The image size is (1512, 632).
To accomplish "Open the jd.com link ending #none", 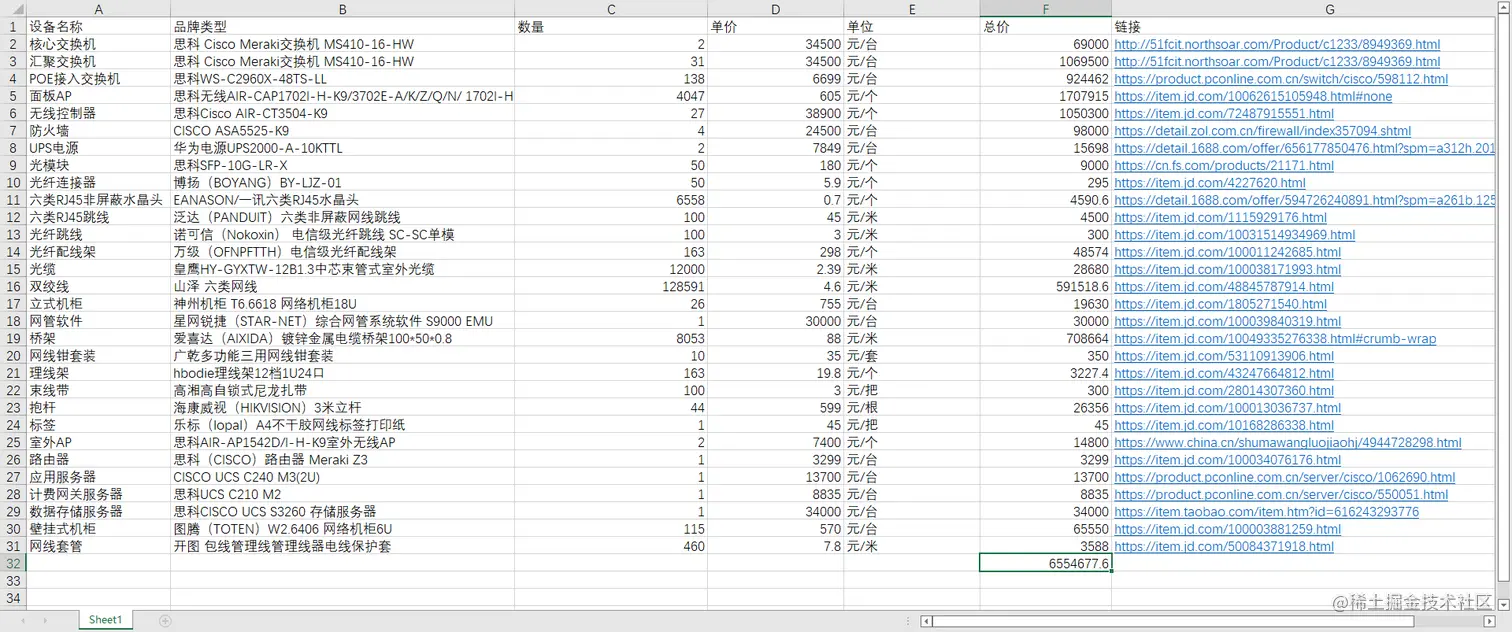I will point(1253,96).
